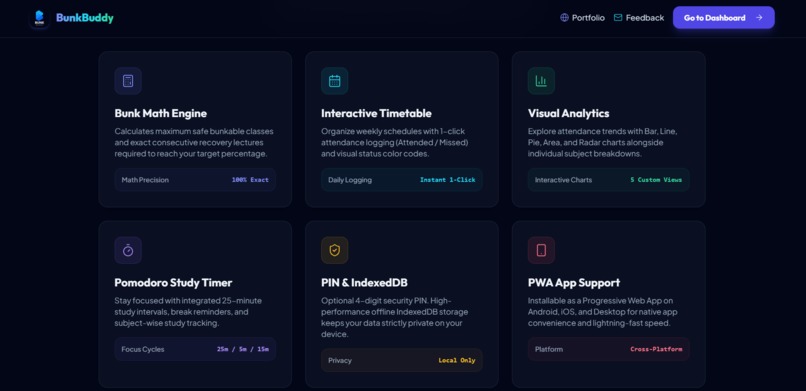Click the envelope icon beside Feedback
Viewport: 806px width, 391px height.
[618, 17]
